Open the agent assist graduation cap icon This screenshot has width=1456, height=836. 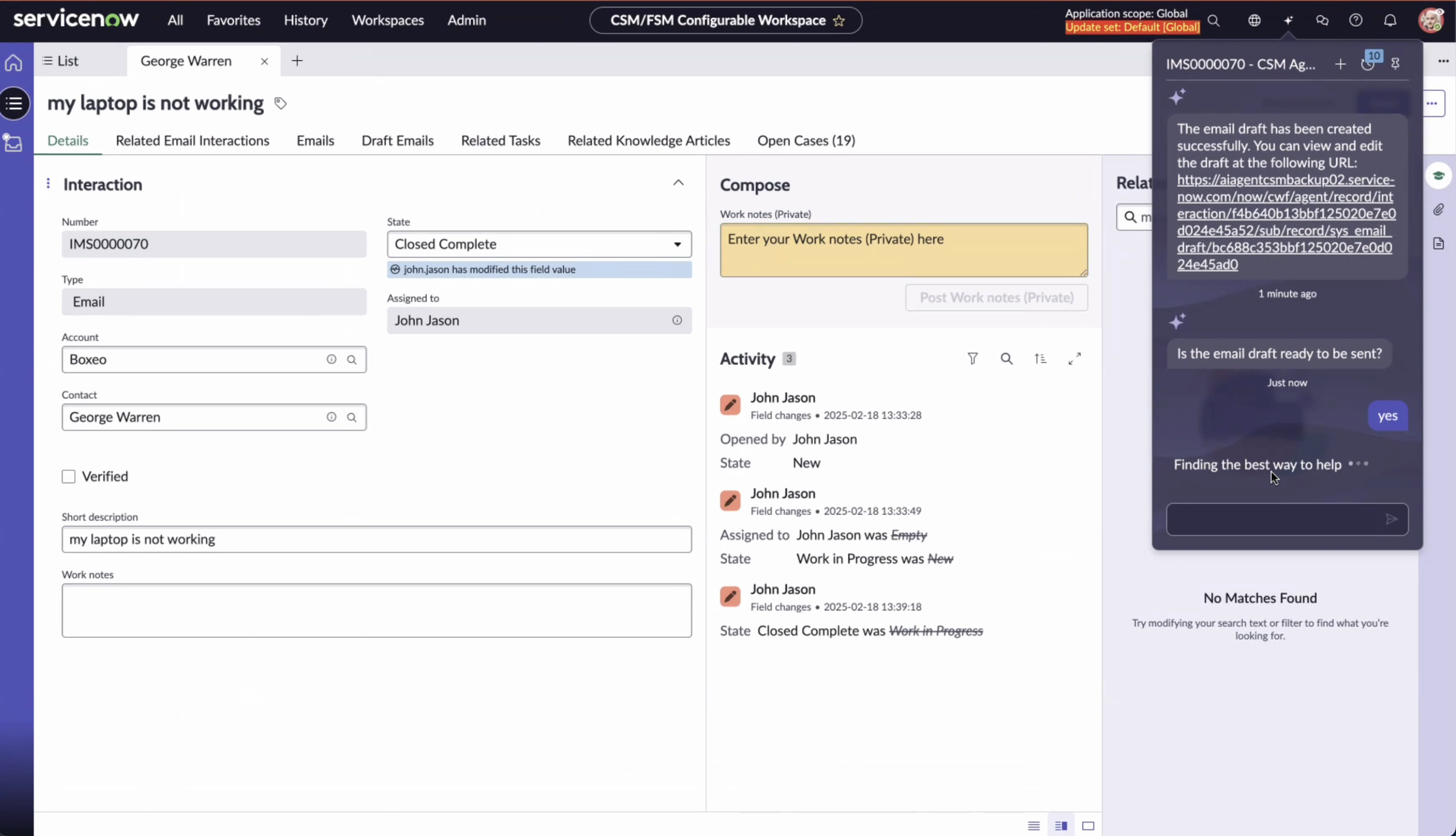(1438, 176)
